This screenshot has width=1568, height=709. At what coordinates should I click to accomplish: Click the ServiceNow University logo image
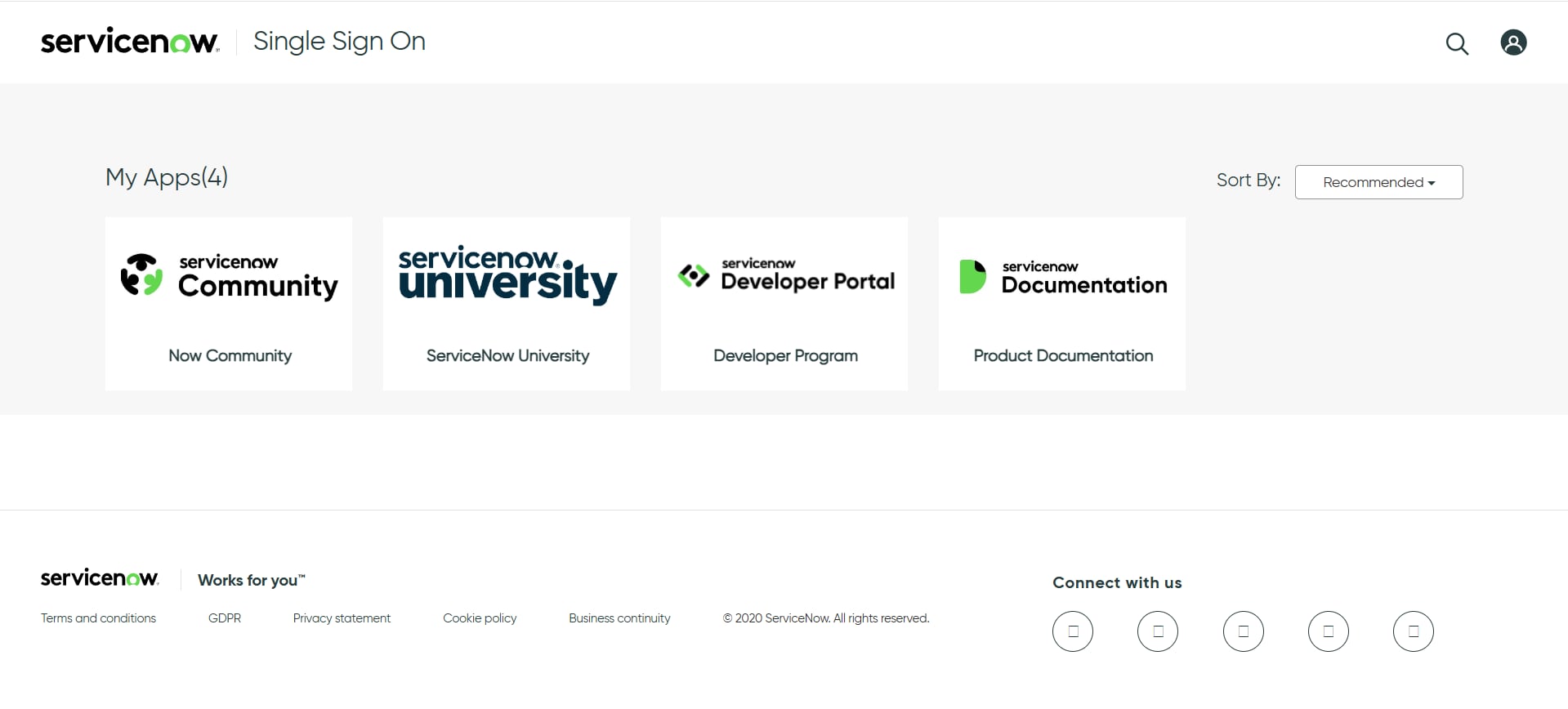point(507,275)
